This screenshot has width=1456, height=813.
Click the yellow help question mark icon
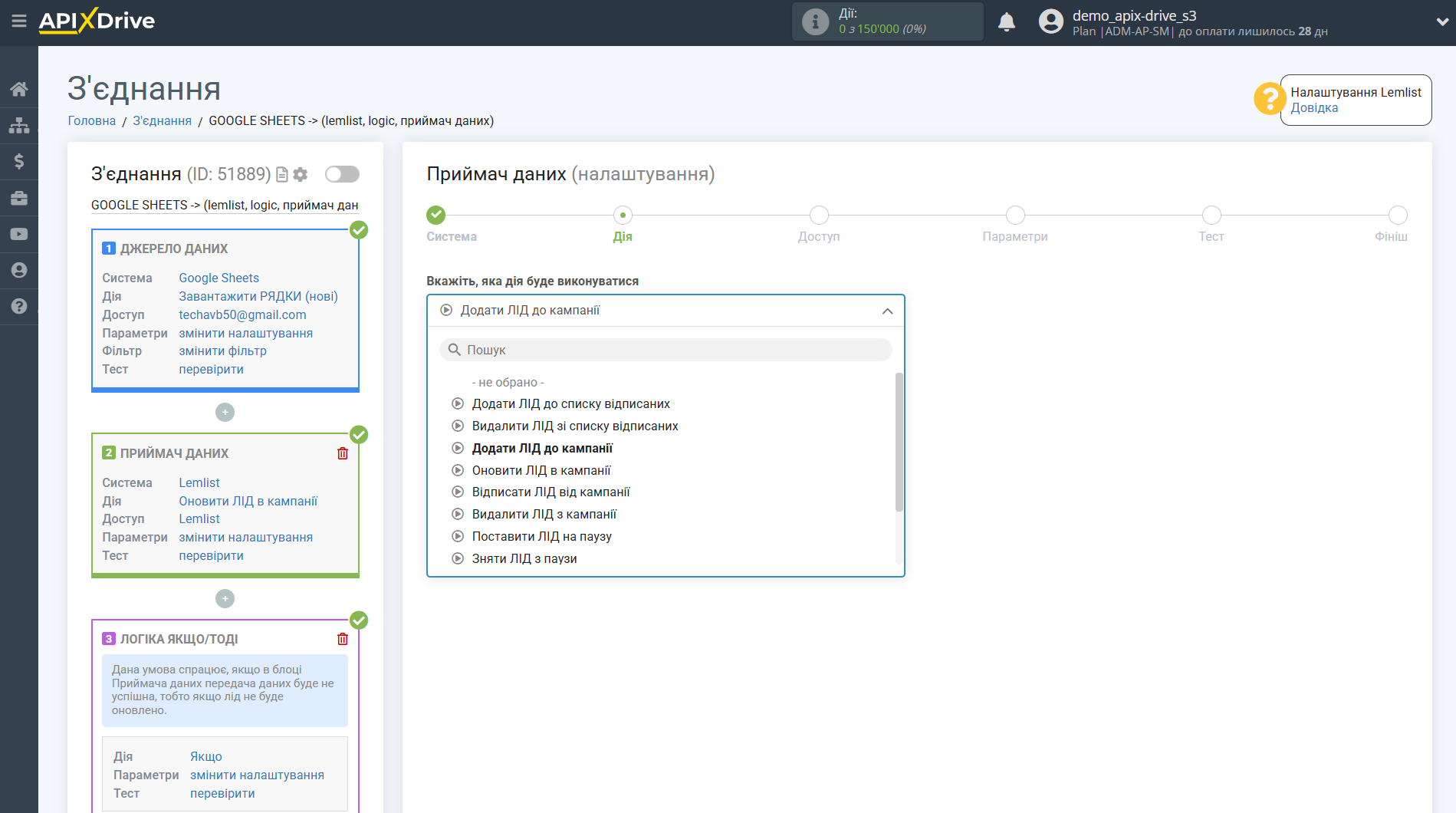coord(1269,99)
